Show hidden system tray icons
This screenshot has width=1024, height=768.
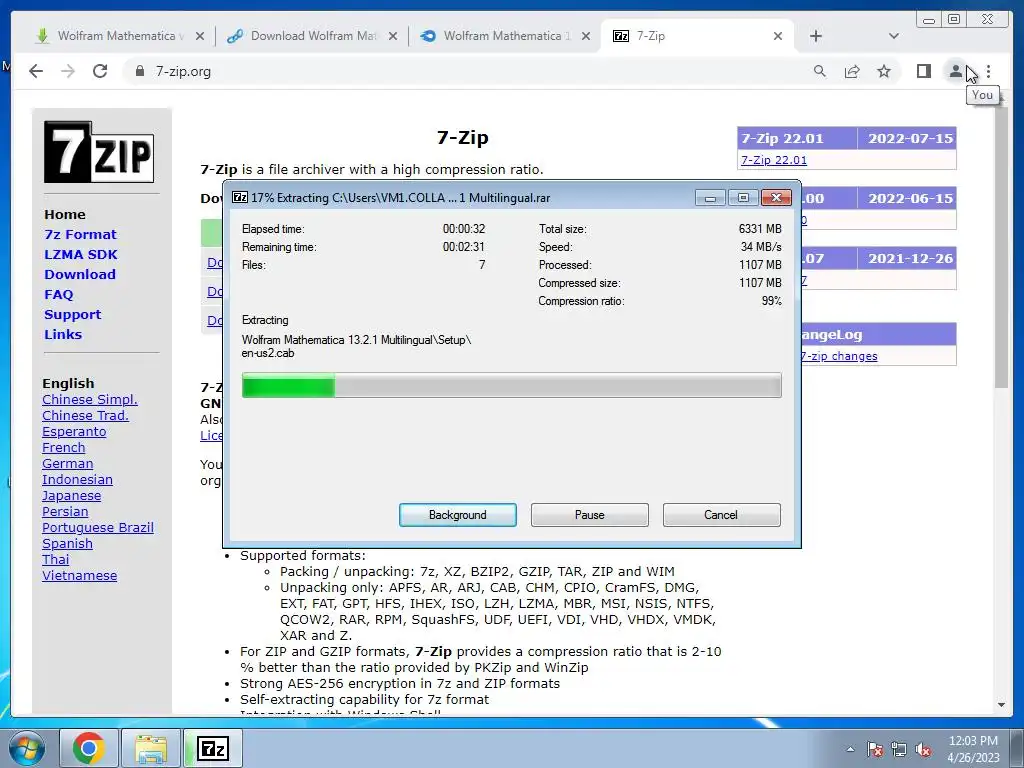(x=850, y=749)
